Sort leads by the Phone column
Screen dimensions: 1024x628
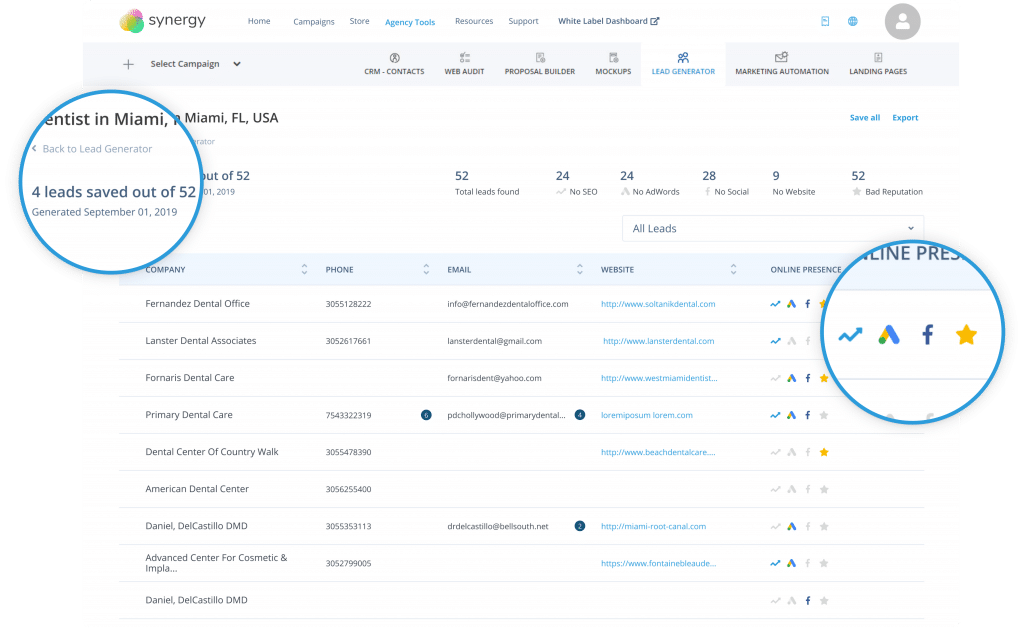tap(426, 270)
